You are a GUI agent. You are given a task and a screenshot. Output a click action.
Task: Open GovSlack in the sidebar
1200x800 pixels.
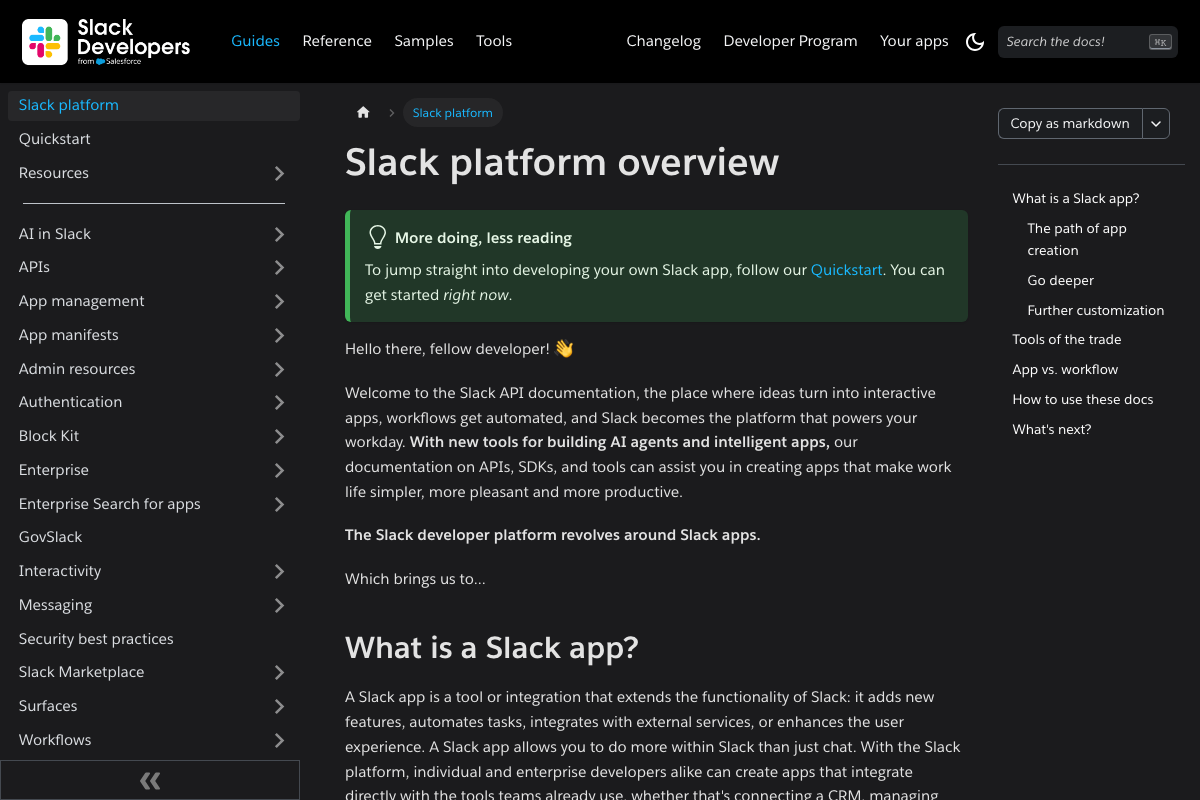point(154,537)
